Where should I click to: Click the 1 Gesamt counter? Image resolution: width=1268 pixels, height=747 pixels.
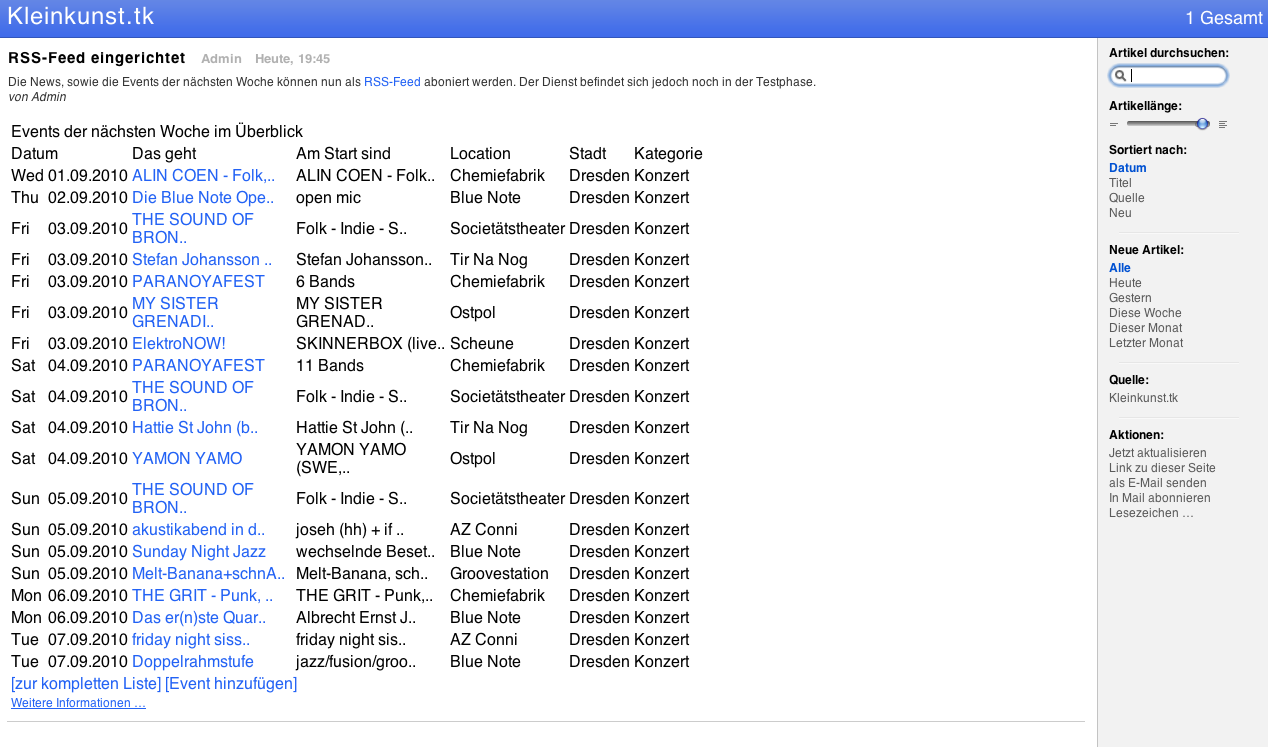(x=1224, y=18)
